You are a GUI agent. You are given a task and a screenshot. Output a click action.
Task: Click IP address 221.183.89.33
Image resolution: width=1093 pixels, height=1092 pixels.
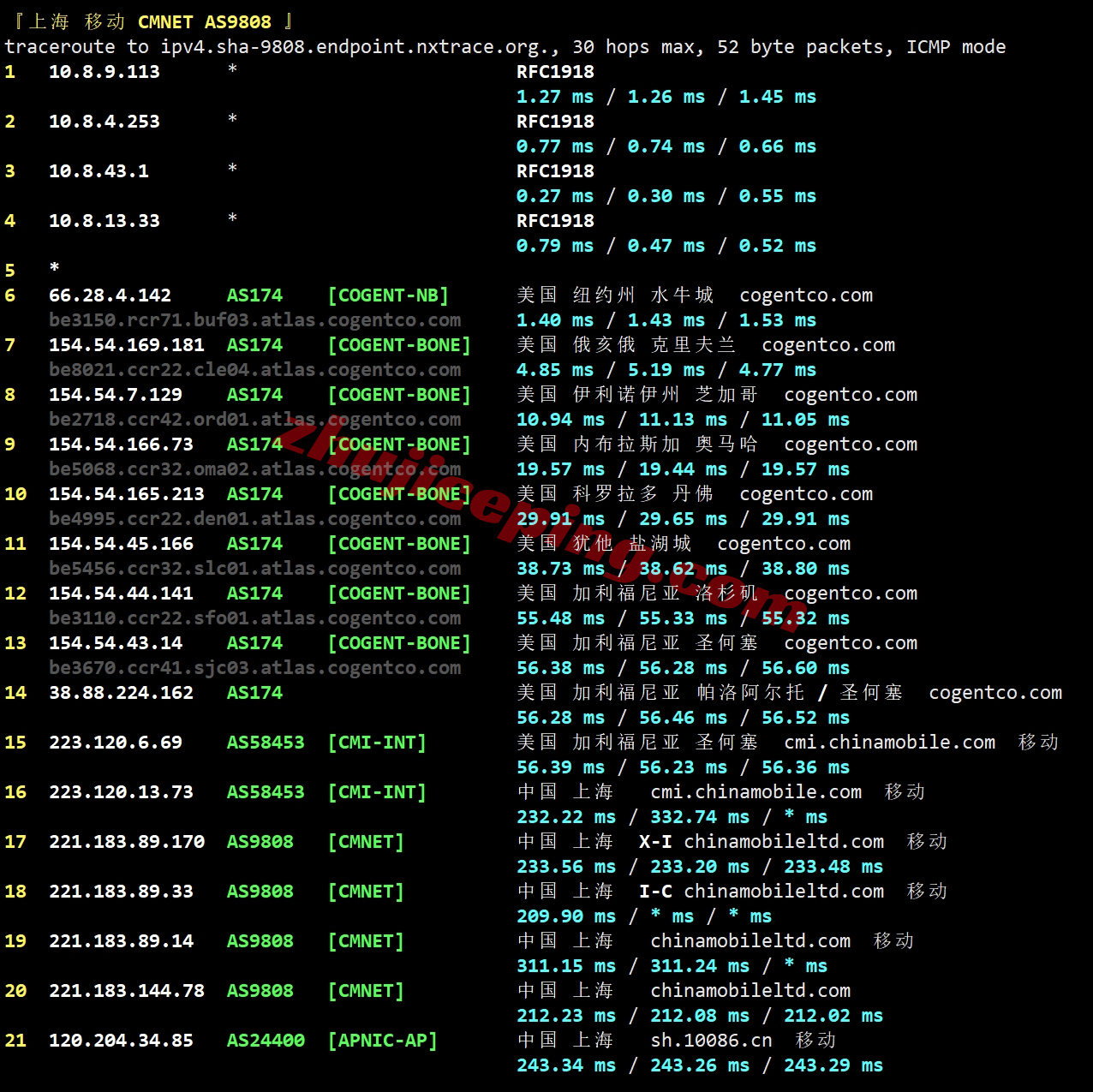(121, 892)
